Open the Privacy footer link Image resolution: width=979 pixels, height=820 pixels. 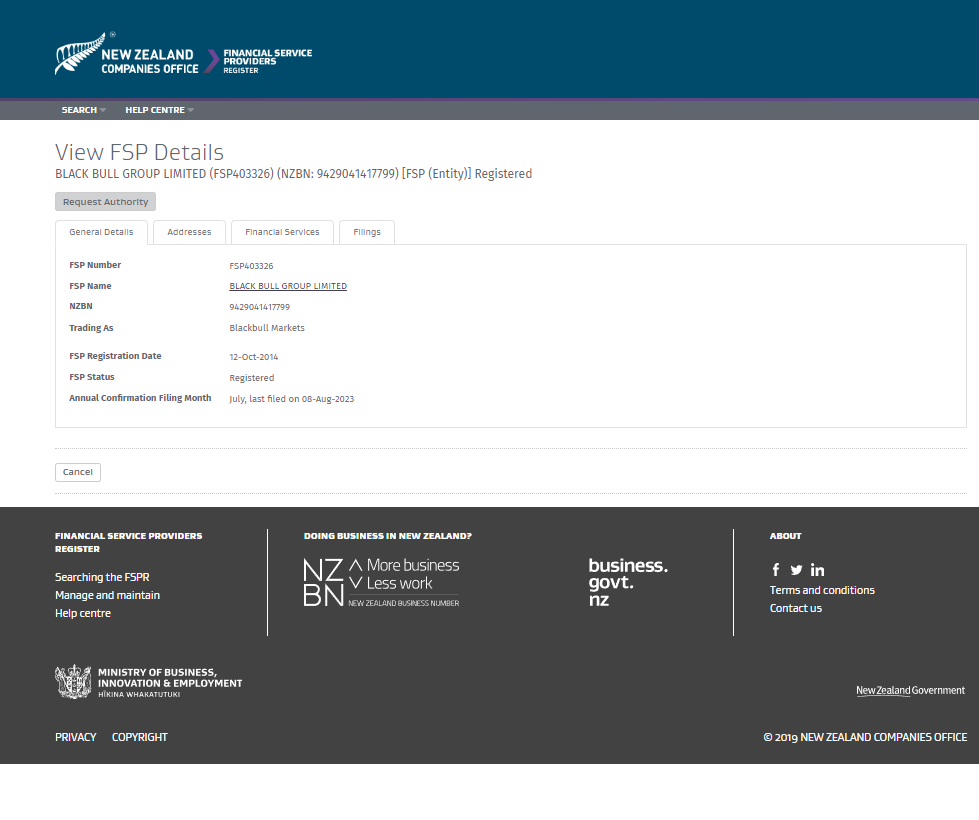76,737
